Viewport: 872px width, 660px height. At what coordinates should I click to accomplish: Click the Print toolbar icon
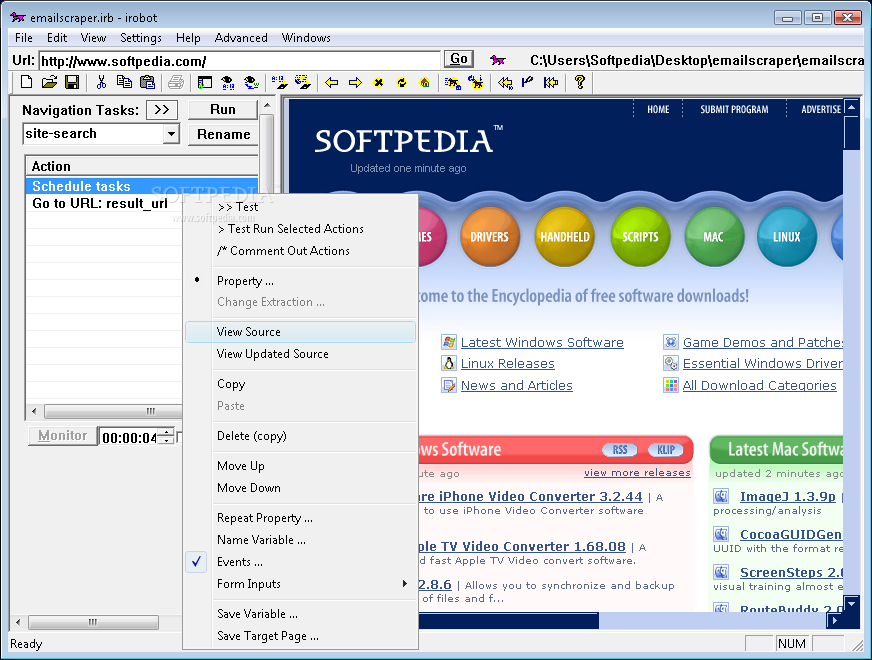(x=176, y=82)
